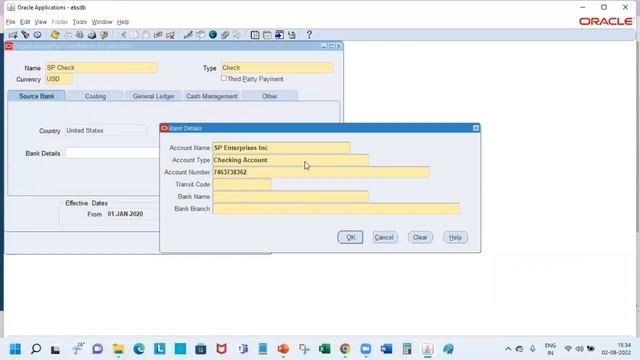The height and width of the screenshot is (360, 640).
Task: Click the Help button in Bank Details
Action: 455,238
